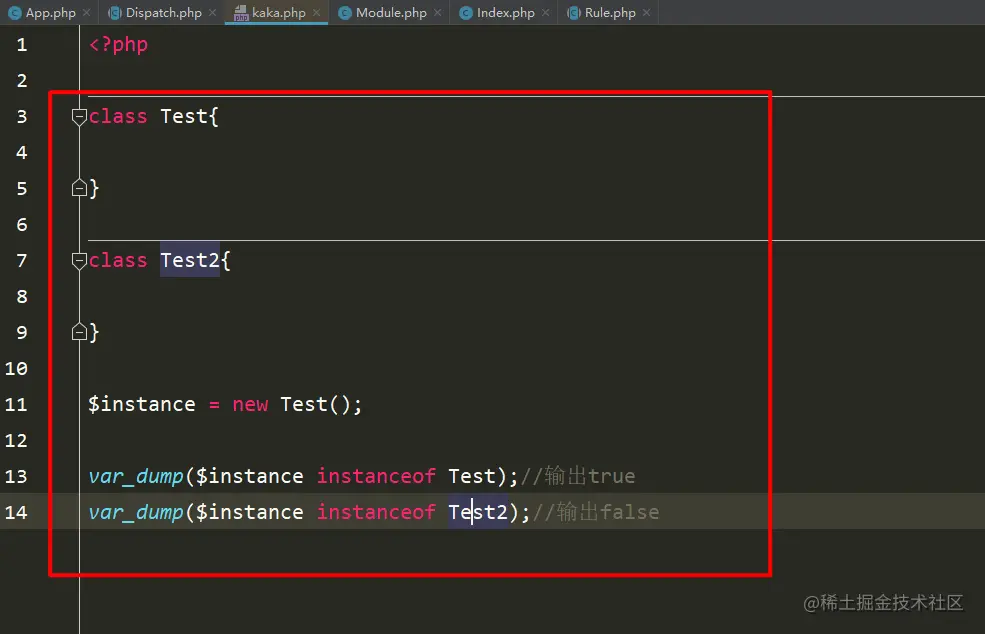The image size is (985, 634).
Task: Collapse the class Test fold marker
Action: [x=79, y=117]
